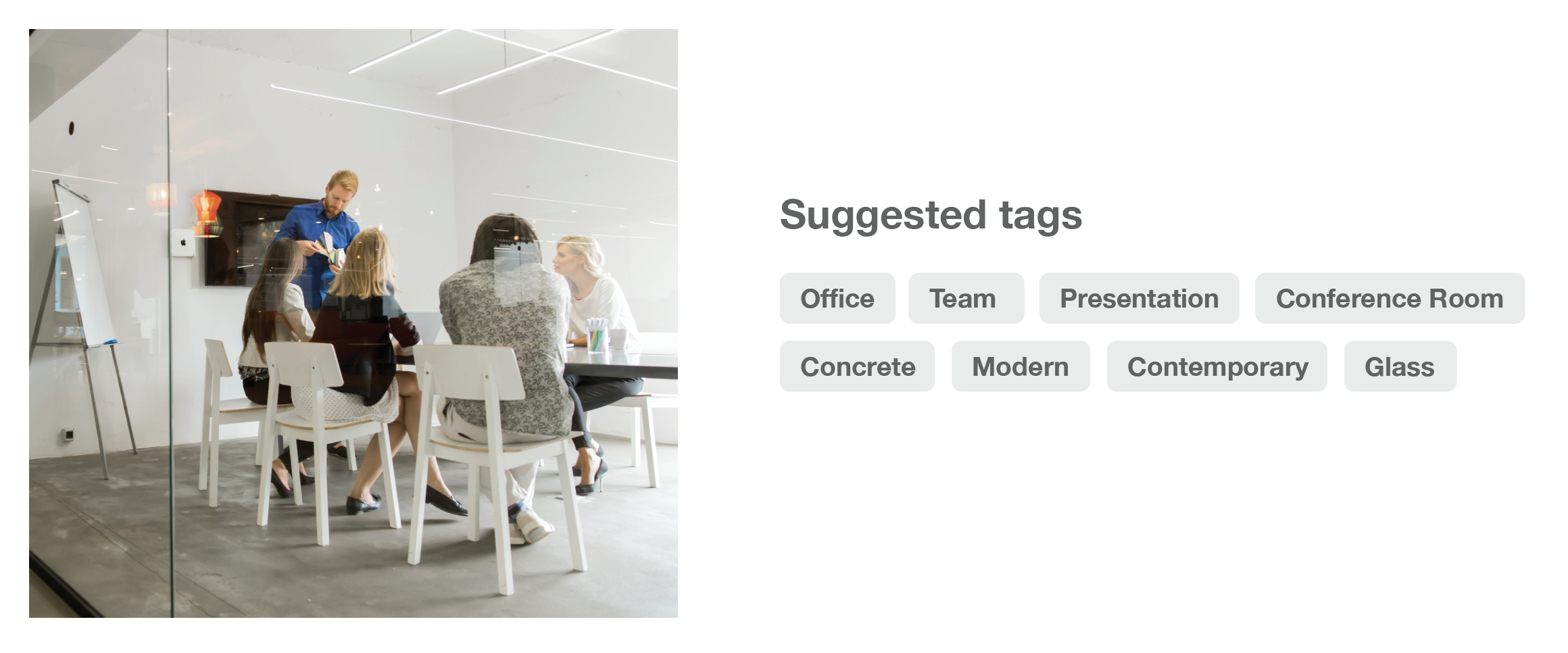Image resolution: width=1568 pixels, height=653 pixels.
Task: Click the cup of colored pens on the table
Action: click(597, 335)
